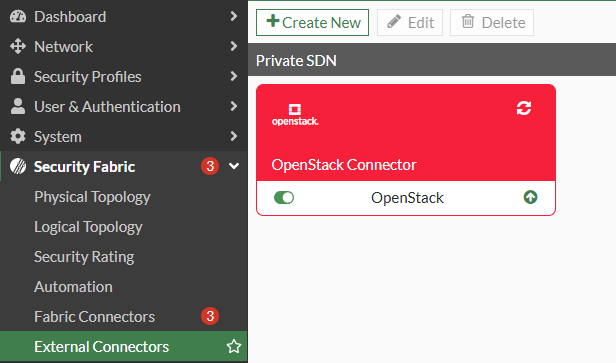616x363 pixels.
Task: Go to Fabric Connectors
Action: [x=95, y=317]
